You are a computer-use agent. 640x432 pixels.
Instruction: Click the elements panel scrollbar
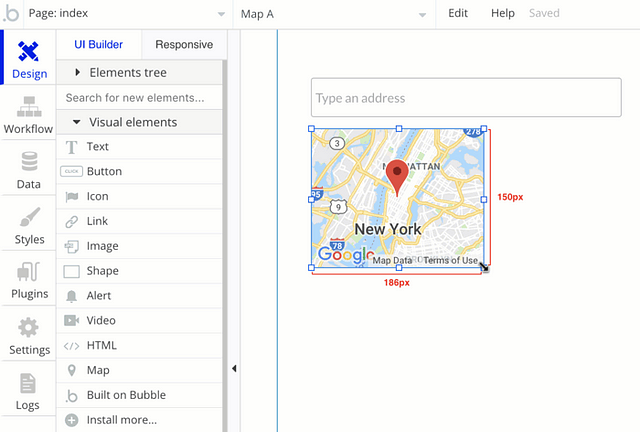point(224,246)
